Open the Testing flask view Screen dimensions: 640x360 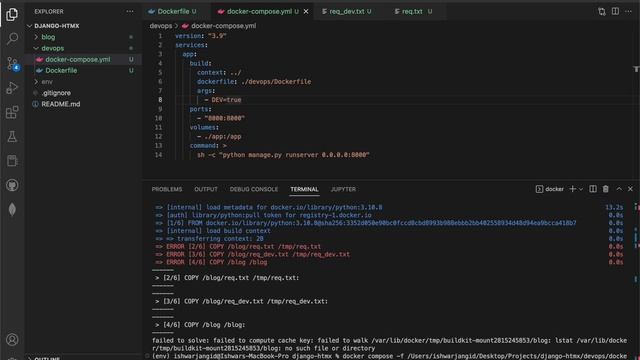[x=12, y=136]
